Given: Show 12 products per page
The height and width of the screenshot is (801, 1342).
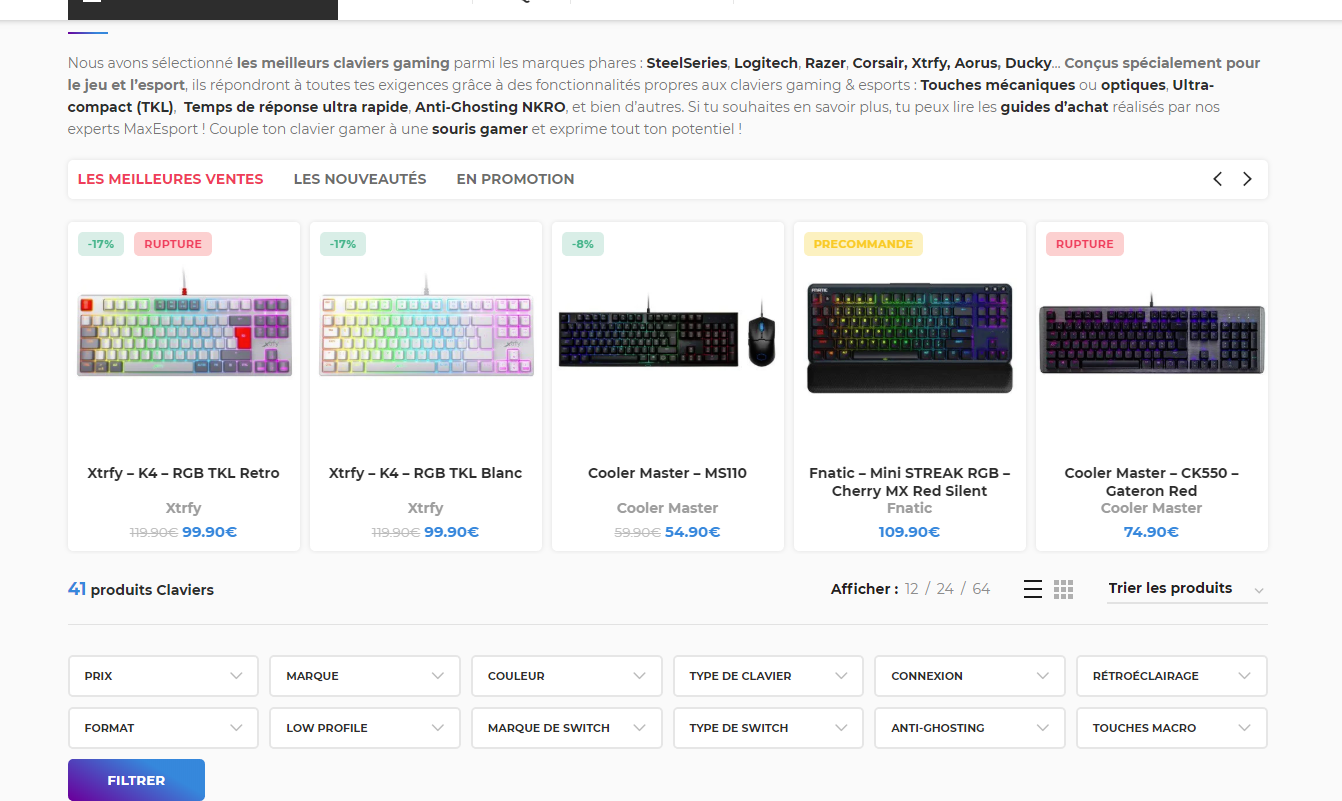Looking at the screenshot, I should (x=912, y=589).
